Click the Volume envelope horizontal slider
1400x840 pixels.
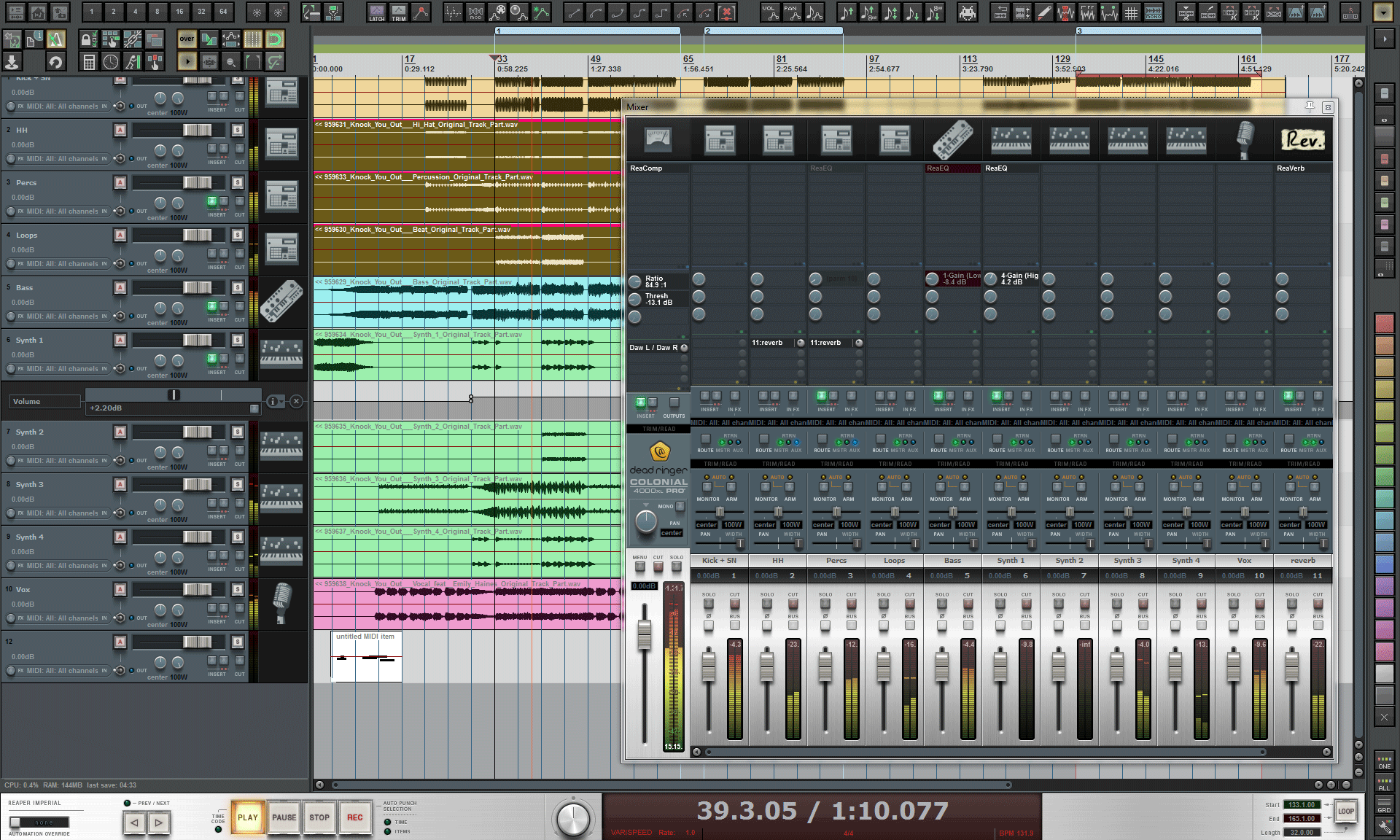click(174, 394)
